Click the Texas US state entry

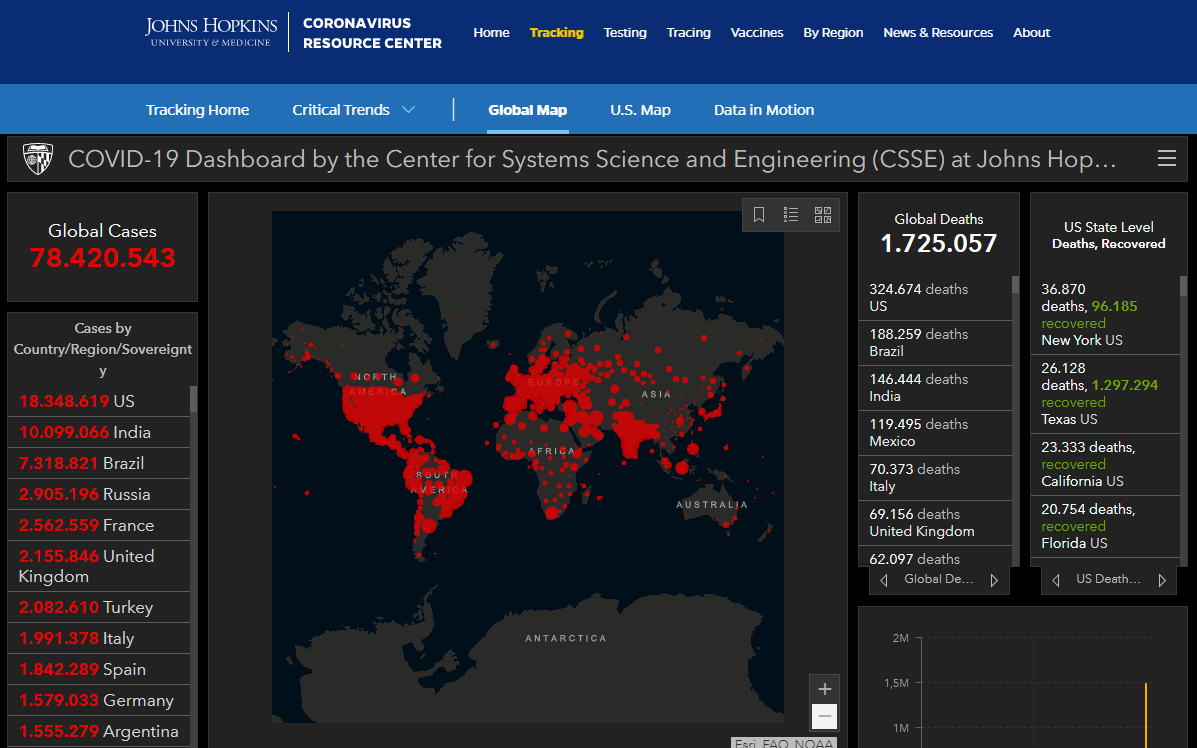coord(1105,394)
